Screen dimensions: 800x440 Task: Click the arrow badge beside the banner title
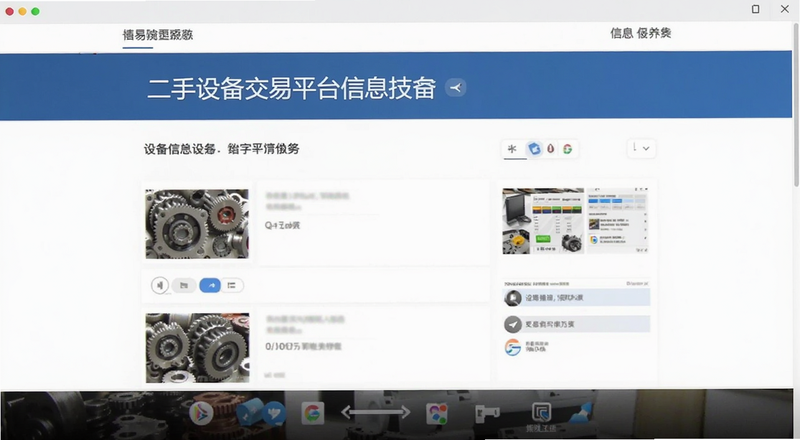[x=455, y=87]
